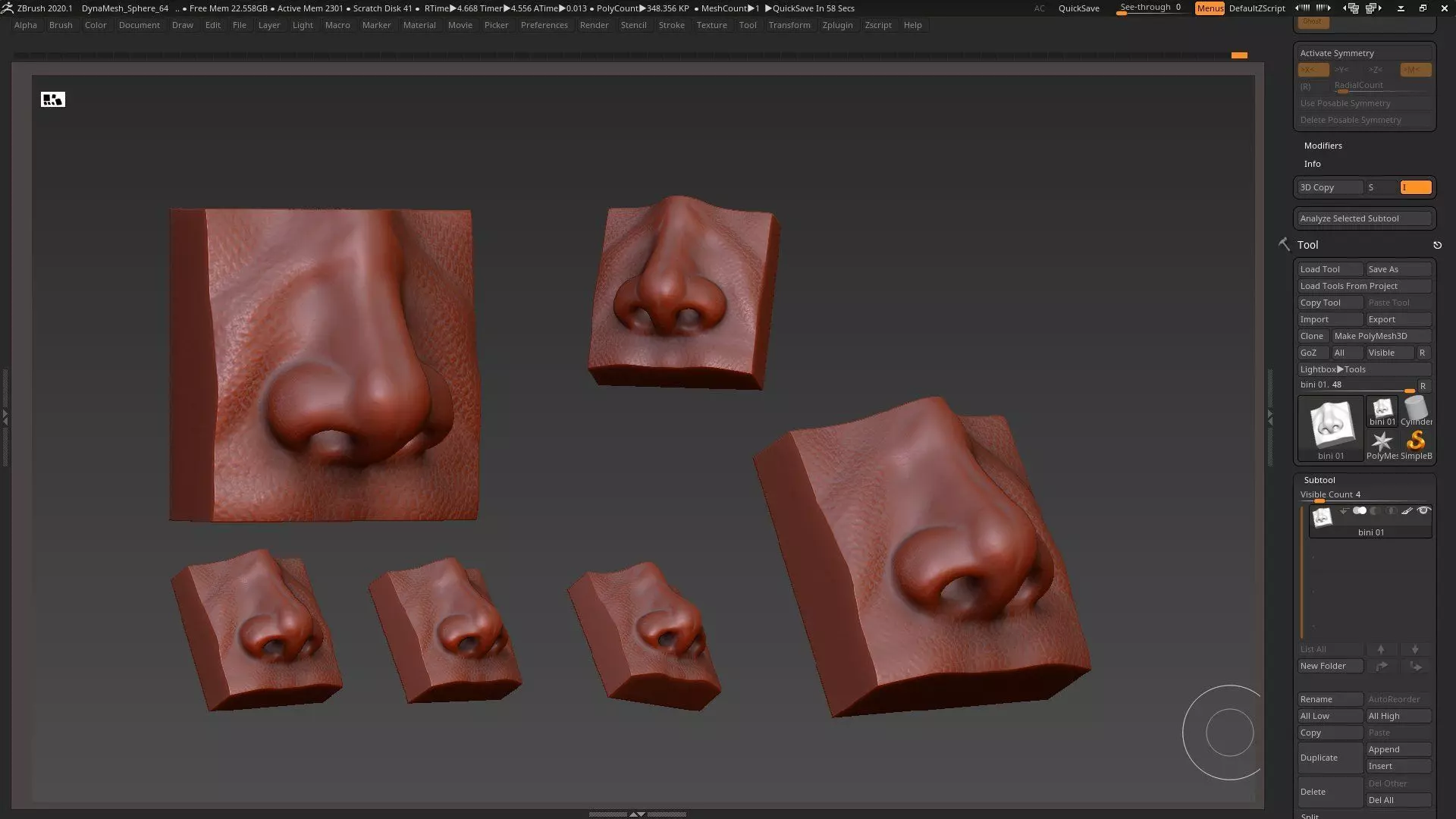Click the select down arrow in Subtool
1456x819 pixels.
pos(1415,649)
